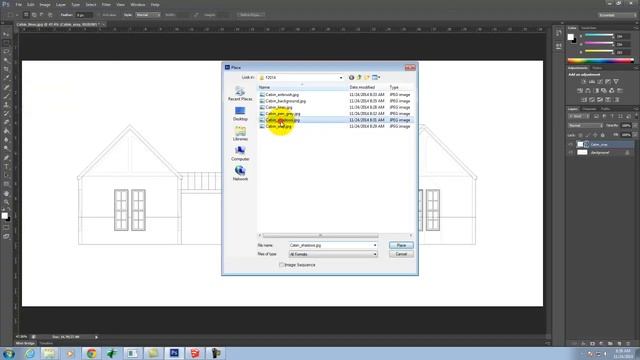The image size is (640, 360).
Task: Add a Levels adjustment
Action: tap(592, 82)
